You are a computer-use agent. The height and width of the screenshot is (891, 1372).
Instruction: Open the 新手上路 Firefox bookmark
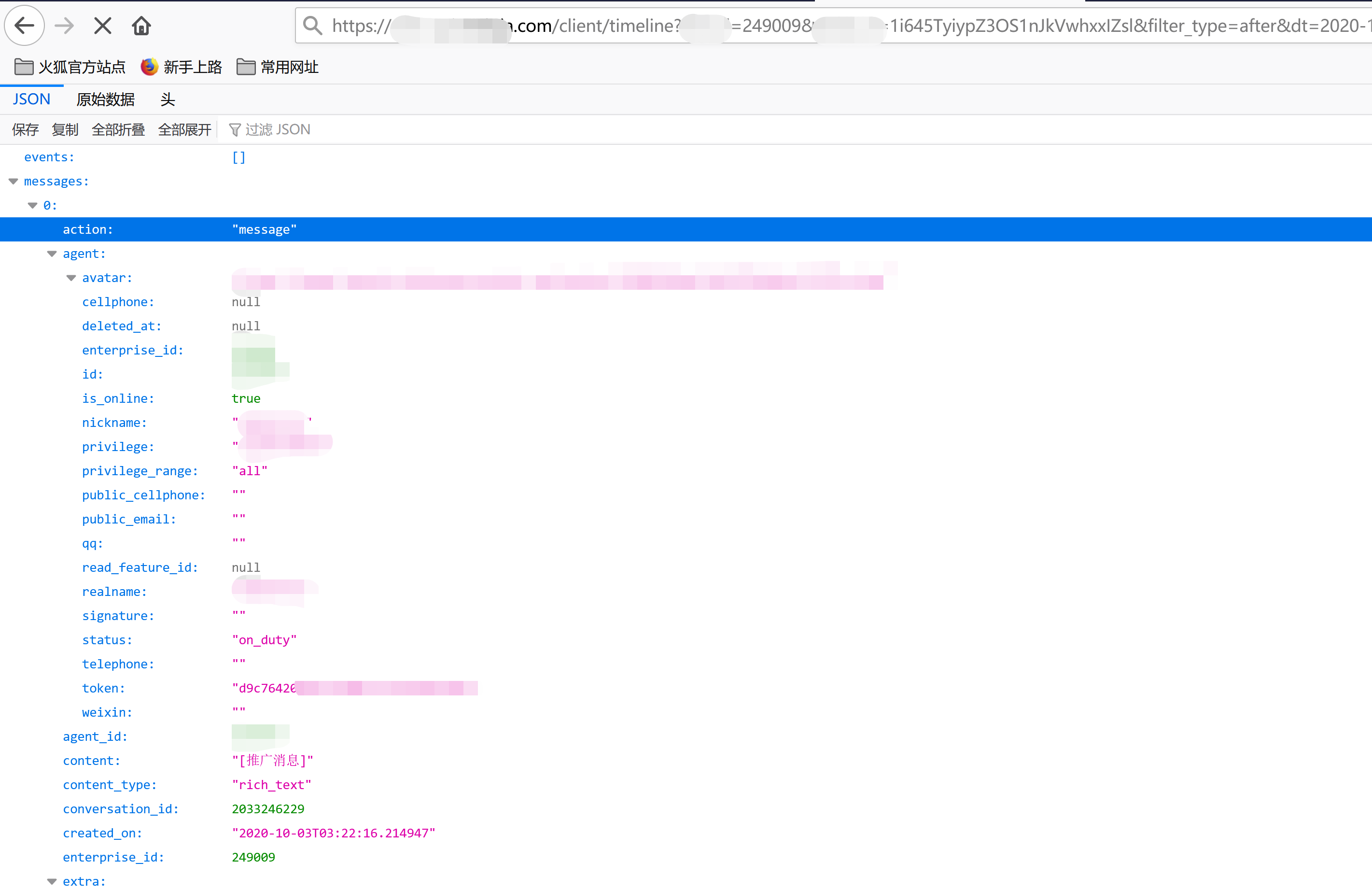[181, 67]
